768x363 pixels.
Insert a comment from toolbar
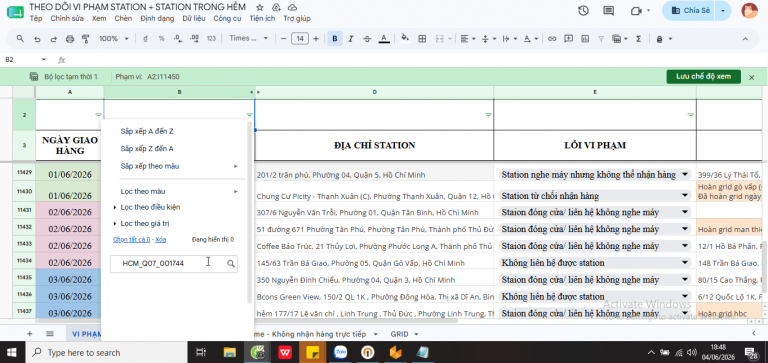[568, 39]
